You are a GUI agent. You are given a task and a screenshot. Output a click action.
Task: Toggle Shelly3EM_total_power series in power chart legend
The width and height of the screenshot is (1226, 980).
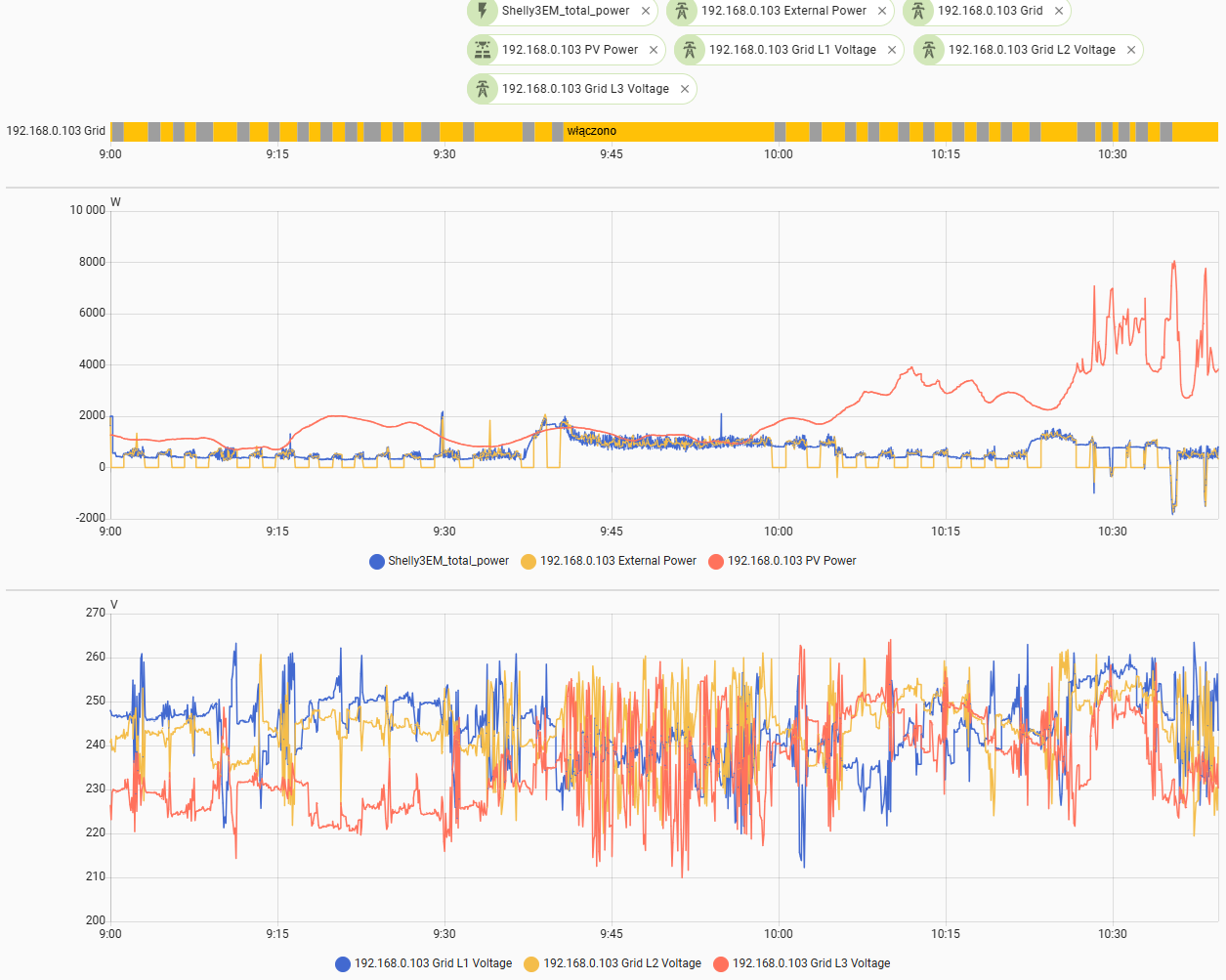[439, 561]
